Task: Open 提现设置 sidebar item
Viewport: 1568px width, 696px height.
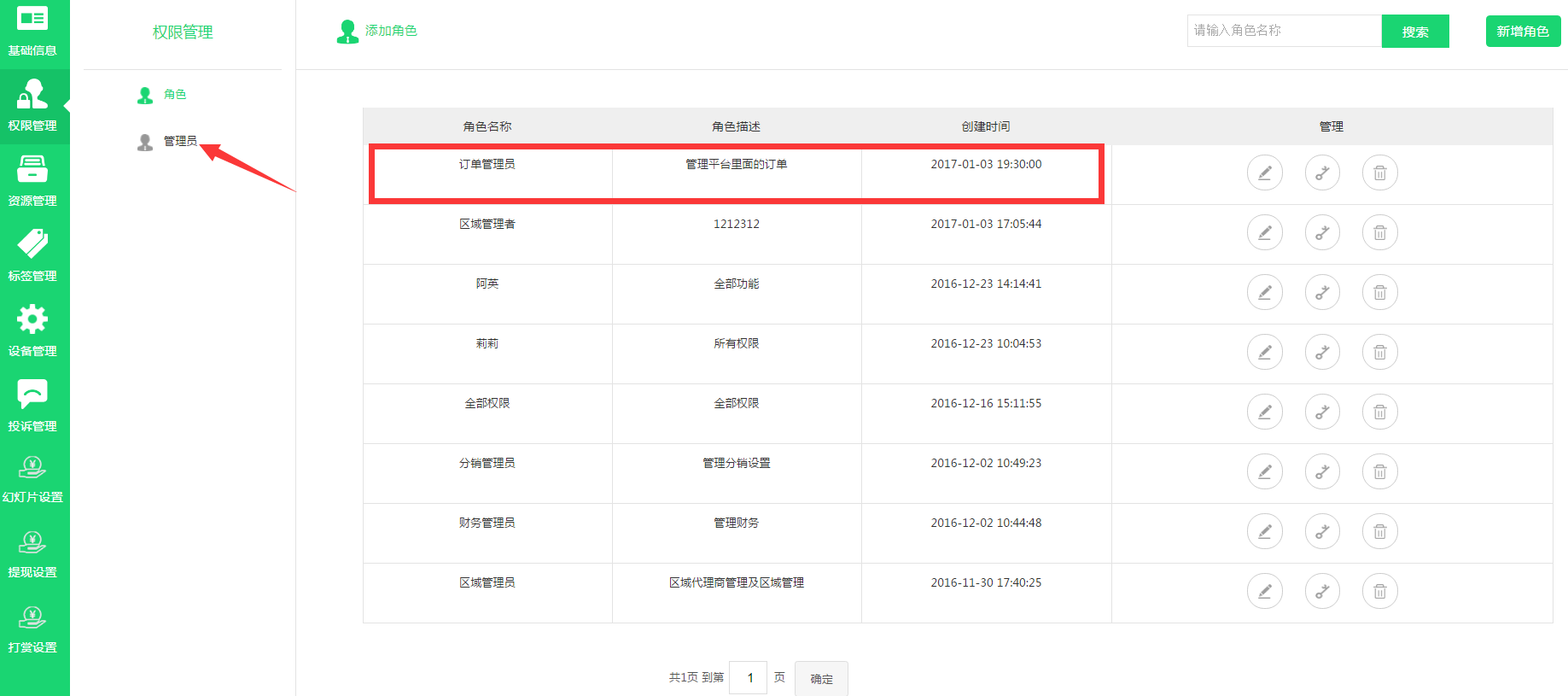Action: click(x=32, y=553)
